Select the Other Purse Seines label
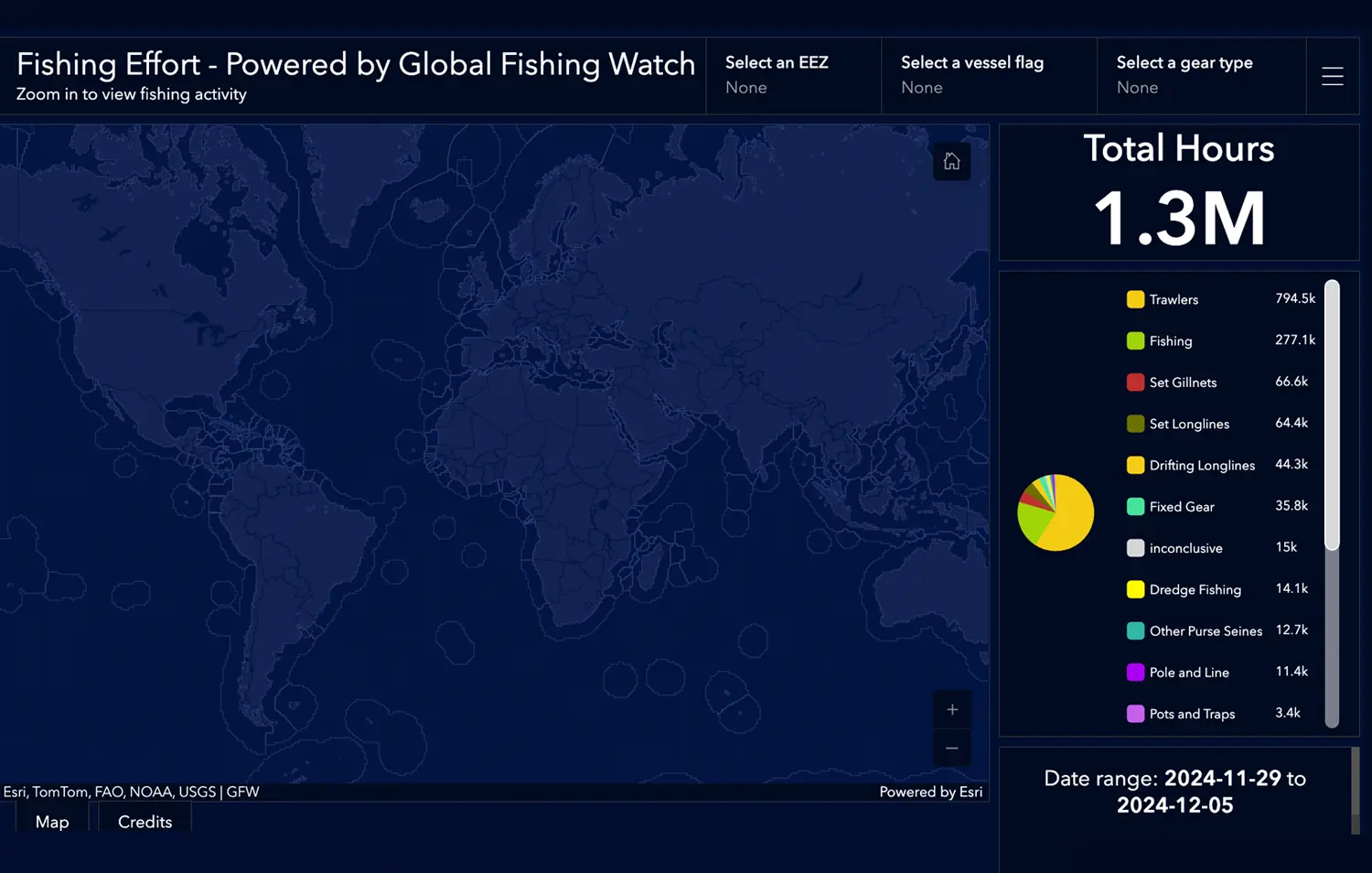 [x=1206, y=630]
